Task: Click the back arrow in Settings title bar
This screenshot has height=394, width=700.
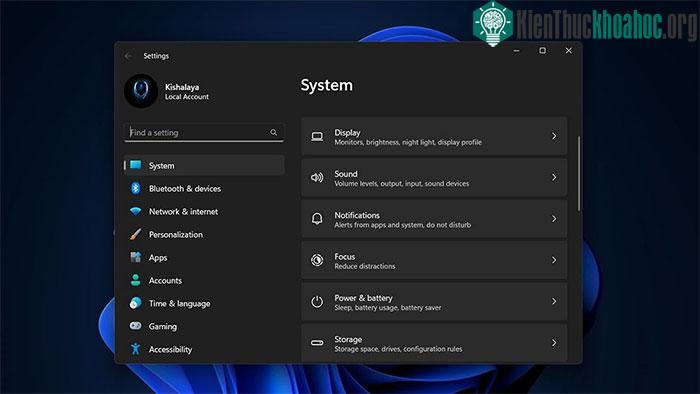Action: [129, 56]
